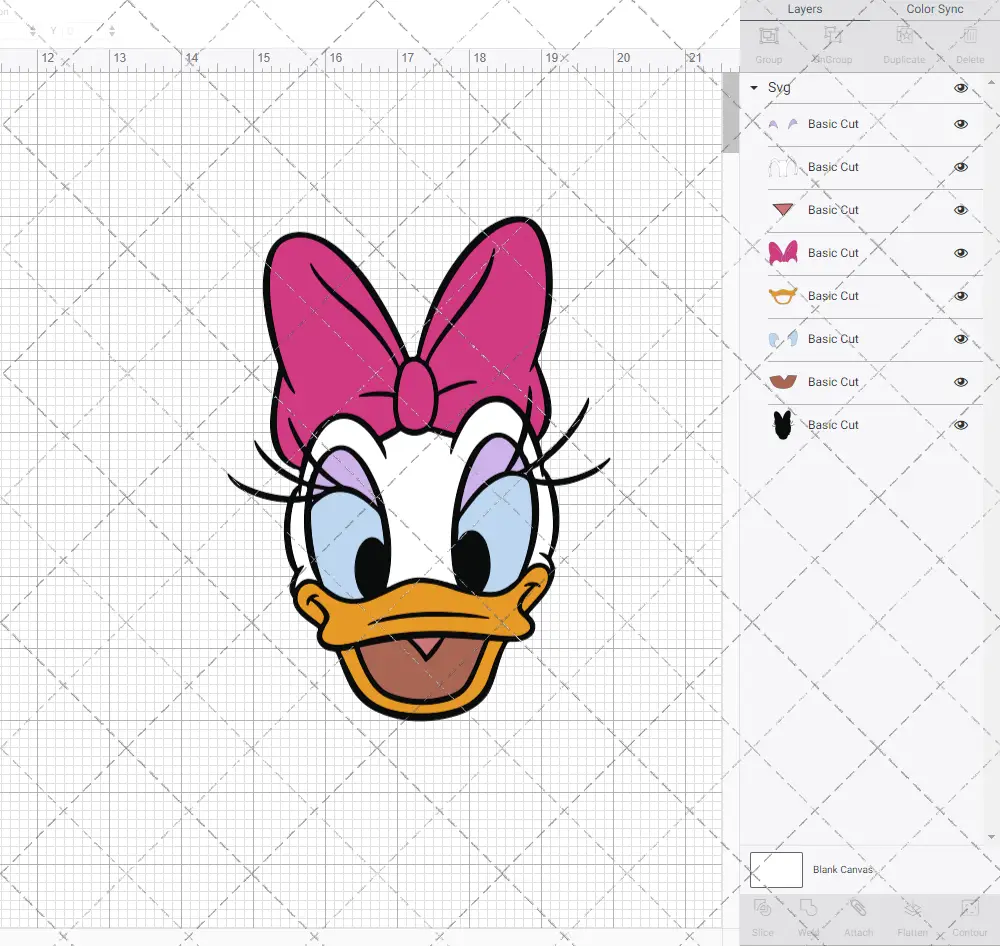Toggle visibility of the orange beak layer
This screenshot has height=946, width=1000.
960,296
